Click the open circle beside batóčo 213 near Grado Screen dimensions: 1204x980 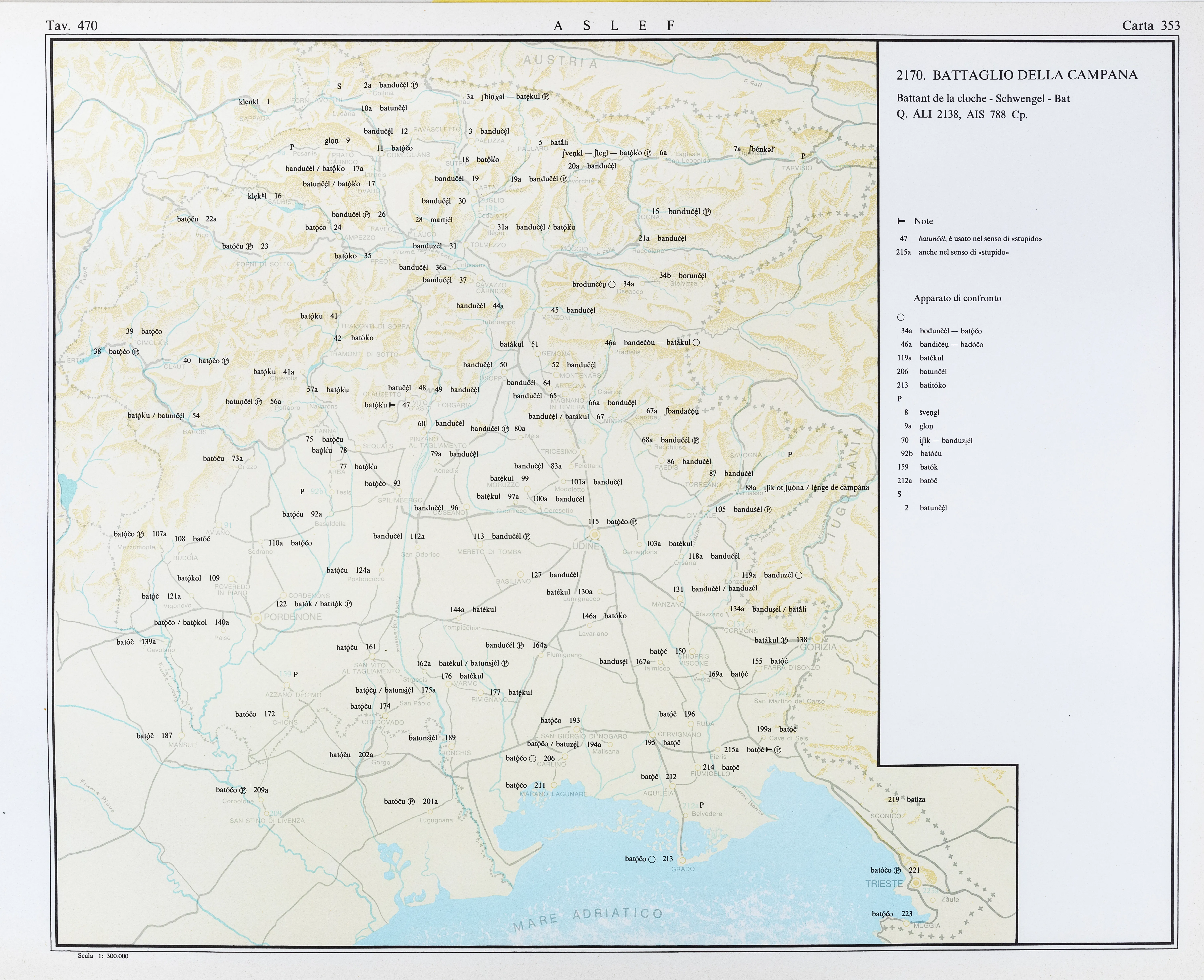652,859
